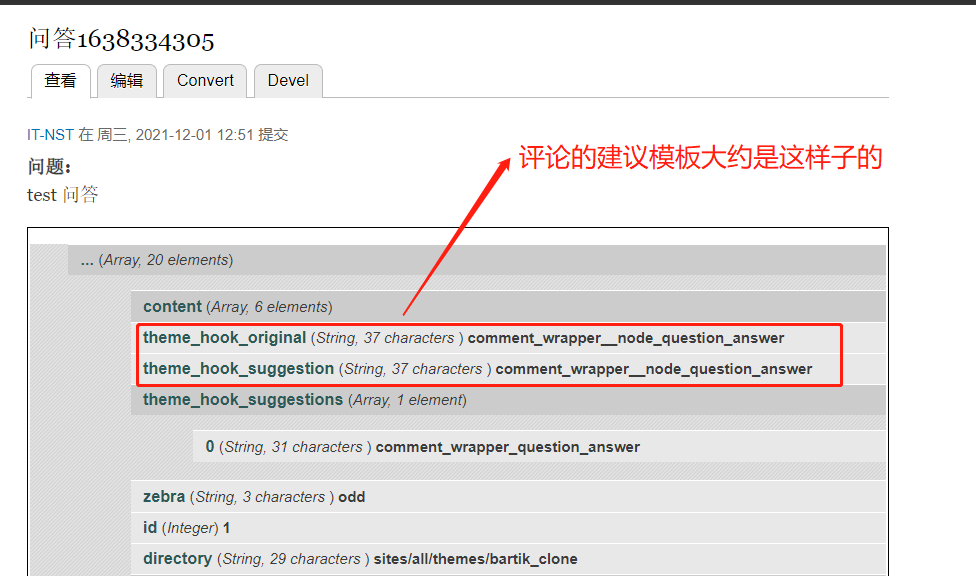The width and height of the screenshot is (976, 576).
Task: Click the 问题: field label
Action: [x=49, y=166]
